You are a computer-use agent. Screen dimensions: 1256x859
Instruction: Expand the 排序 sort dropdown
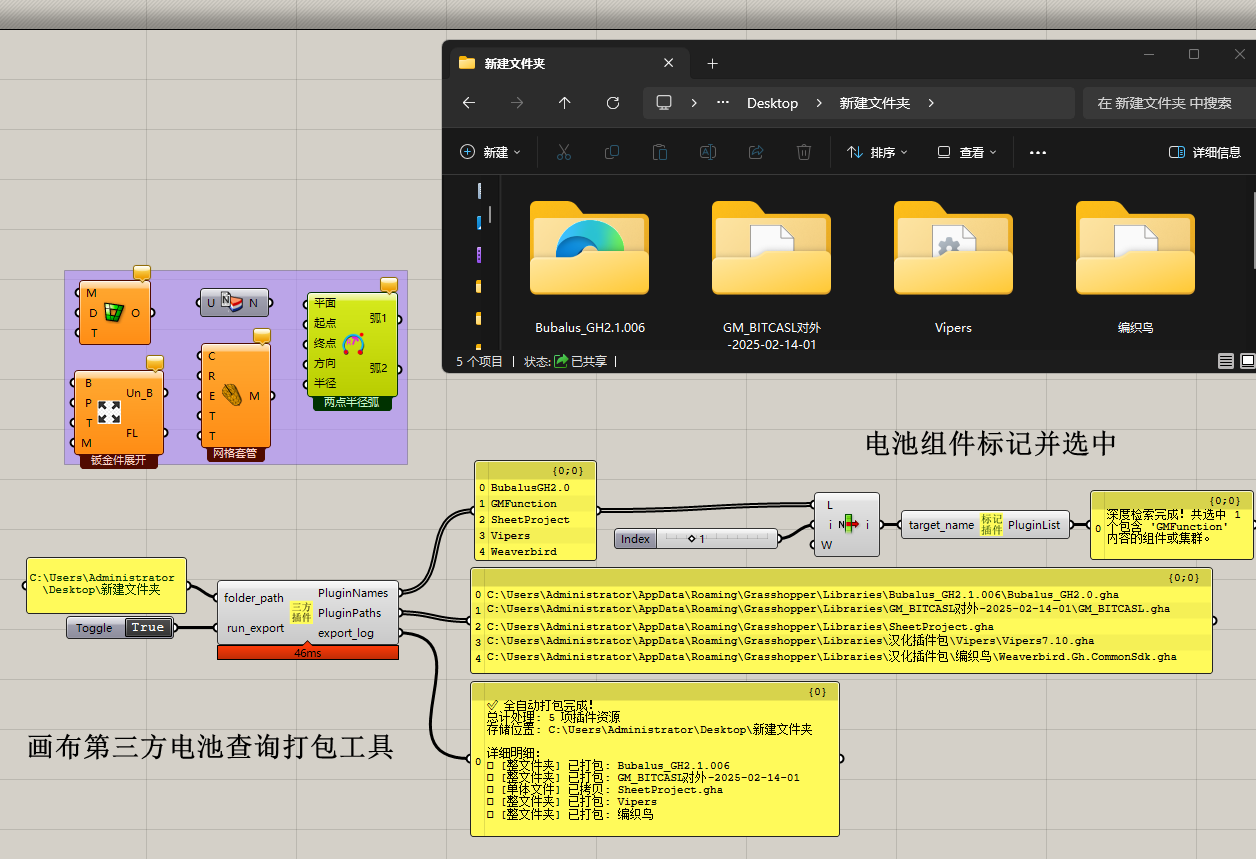[877, 152]
